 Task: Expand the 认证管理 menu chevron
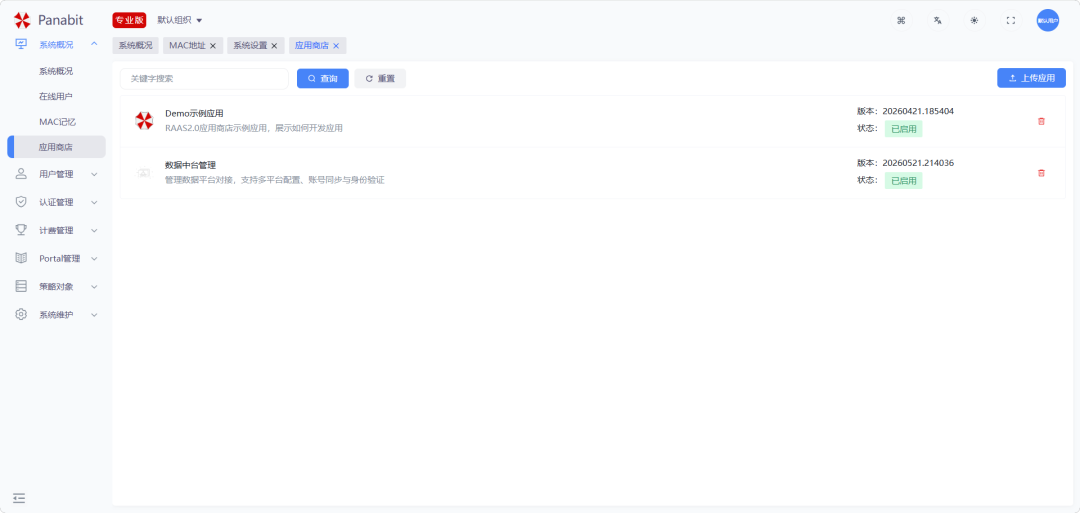point(94,202)
